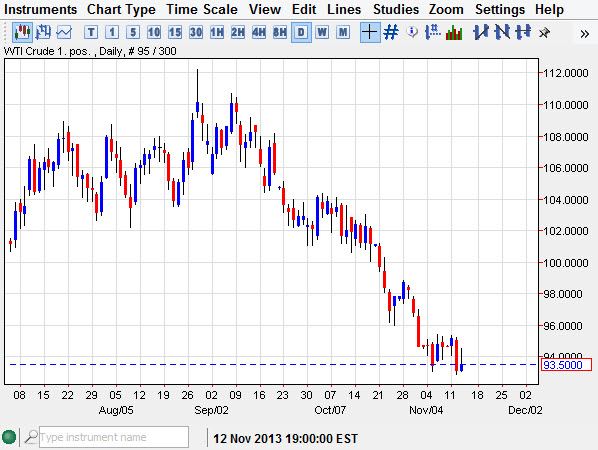Image resolution: width=598 pixels, height=450 pixels.
Task: Click the price scale options icon
Action: (433, 32)
